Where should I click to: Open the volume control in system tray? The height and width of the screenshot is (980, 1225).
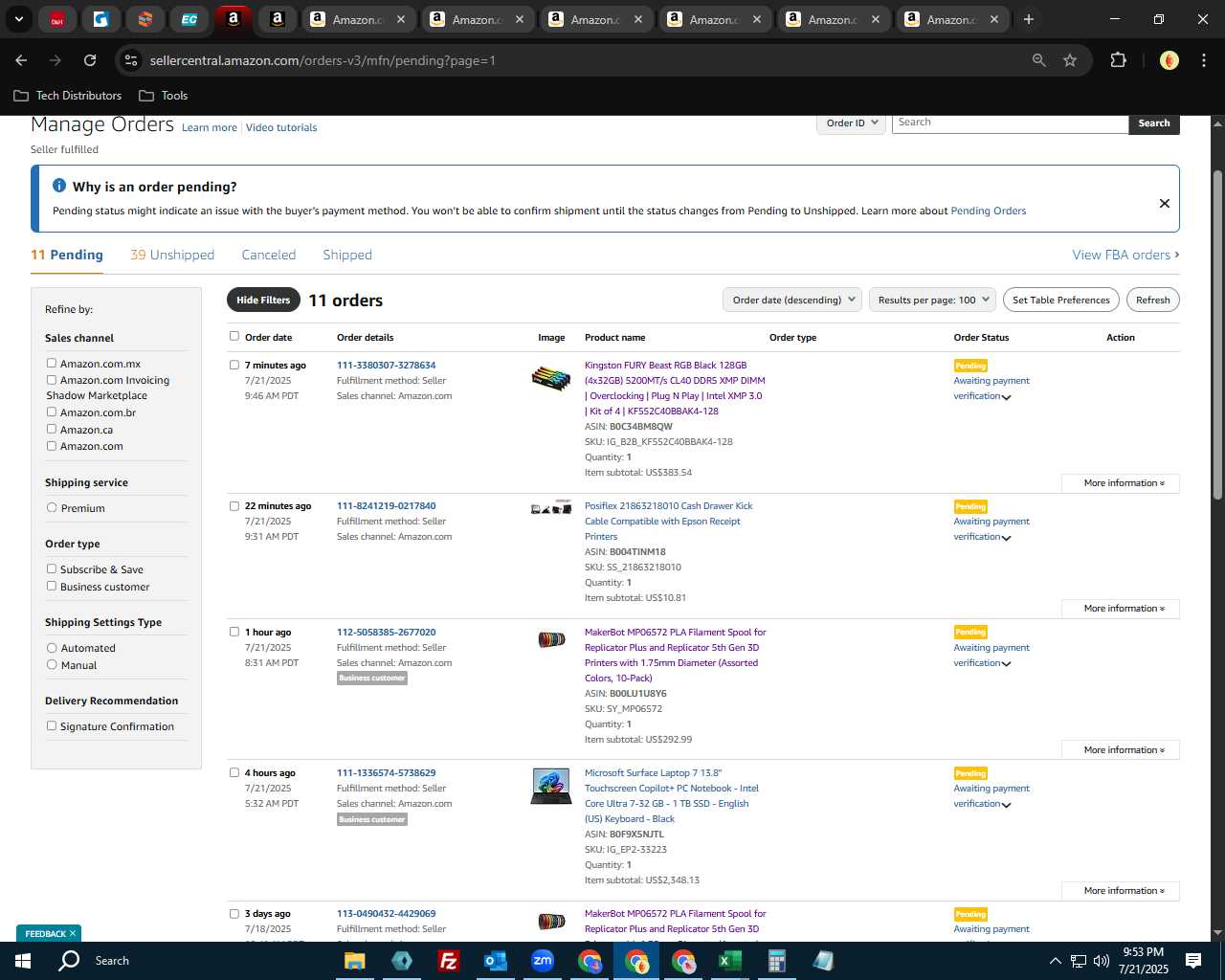pos(1102,961)
